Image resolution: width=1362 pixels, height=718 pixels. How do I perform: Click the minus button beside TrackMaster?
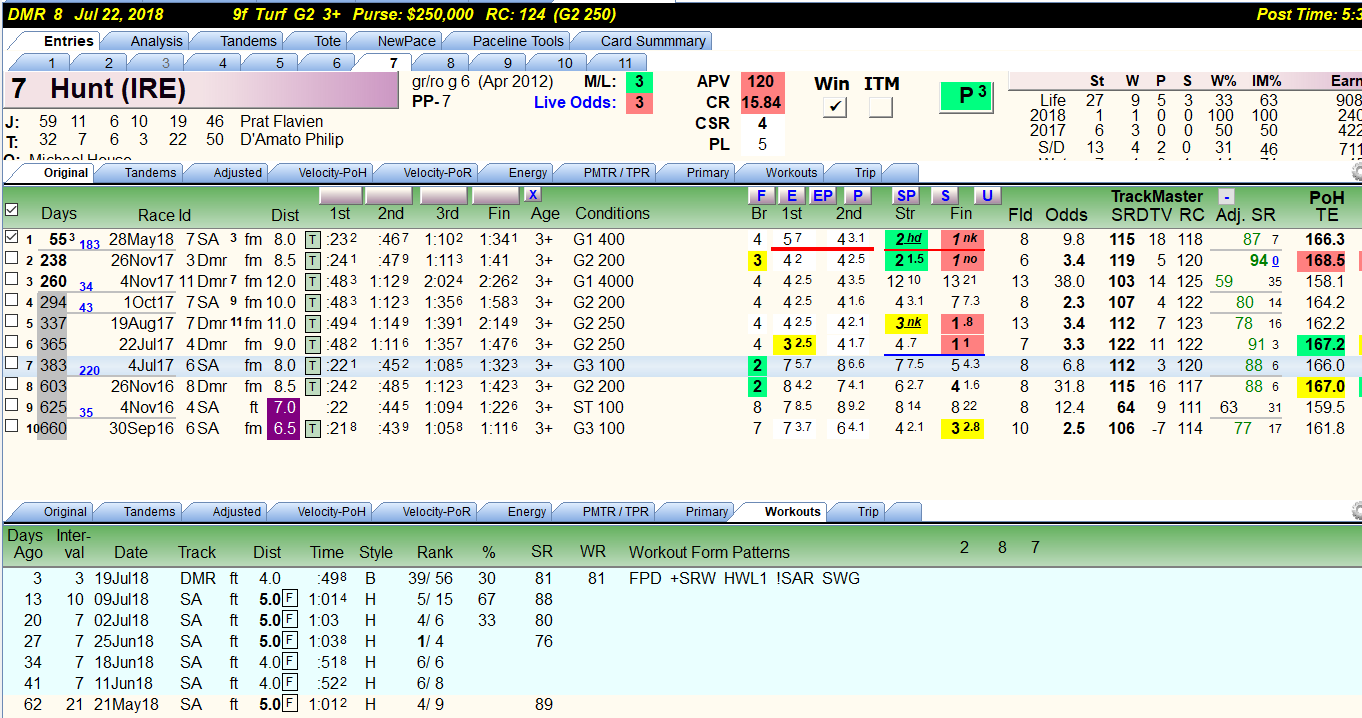pyautogui.click(x=1225, y=197)
